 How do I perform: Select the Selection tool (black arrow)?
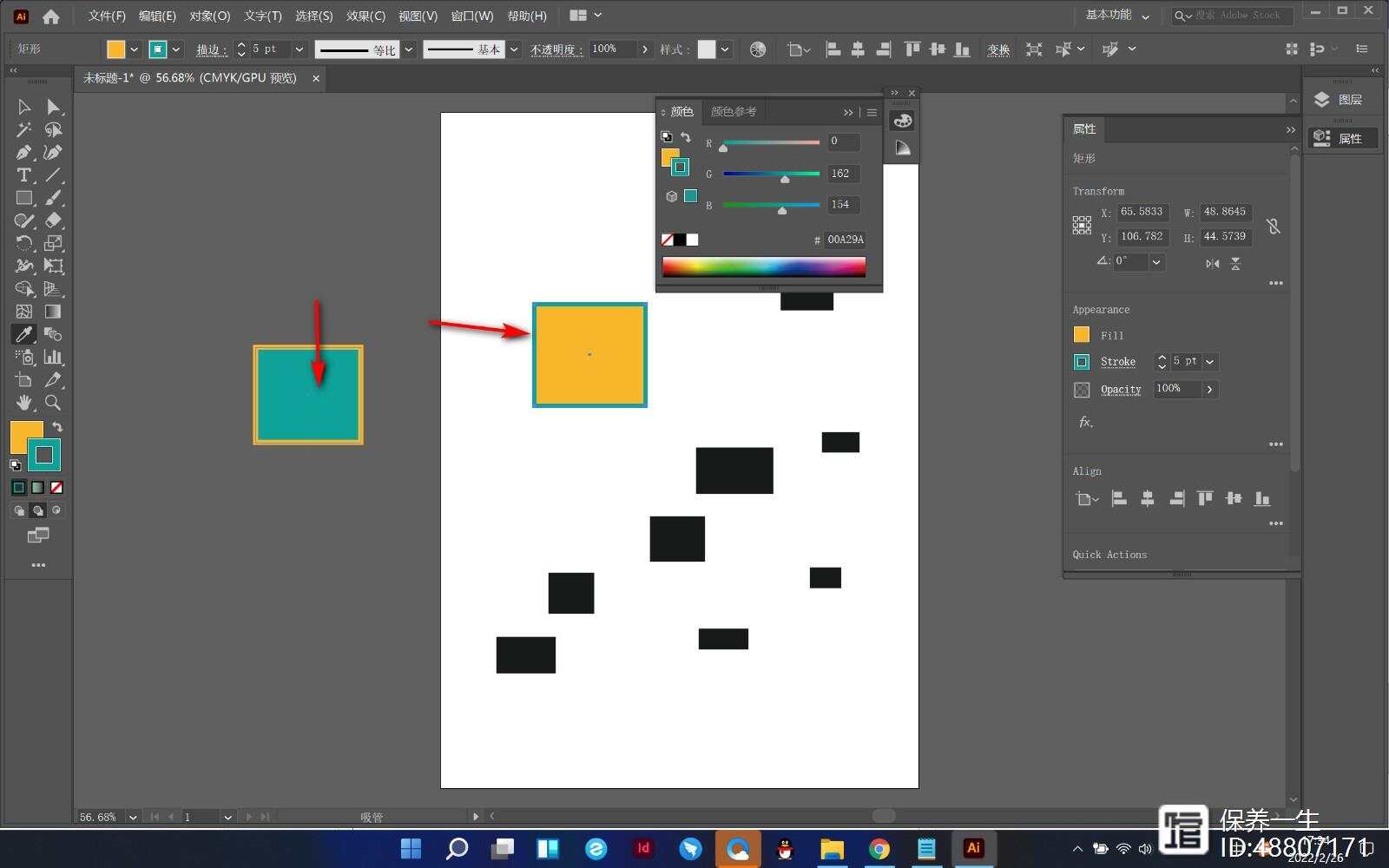coord(24,107)
